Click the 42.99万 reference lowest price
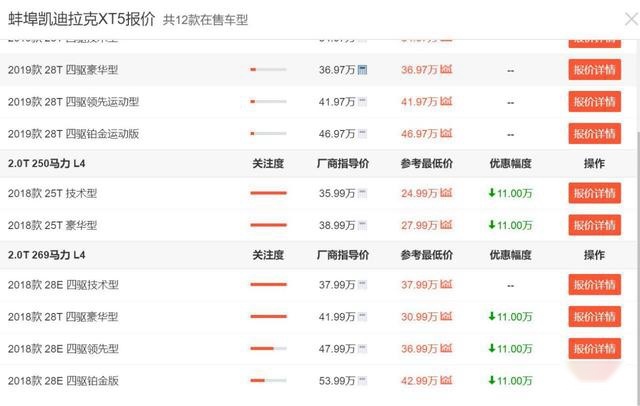This screenshot has width=640, height=406. click(x=419, y=381)
